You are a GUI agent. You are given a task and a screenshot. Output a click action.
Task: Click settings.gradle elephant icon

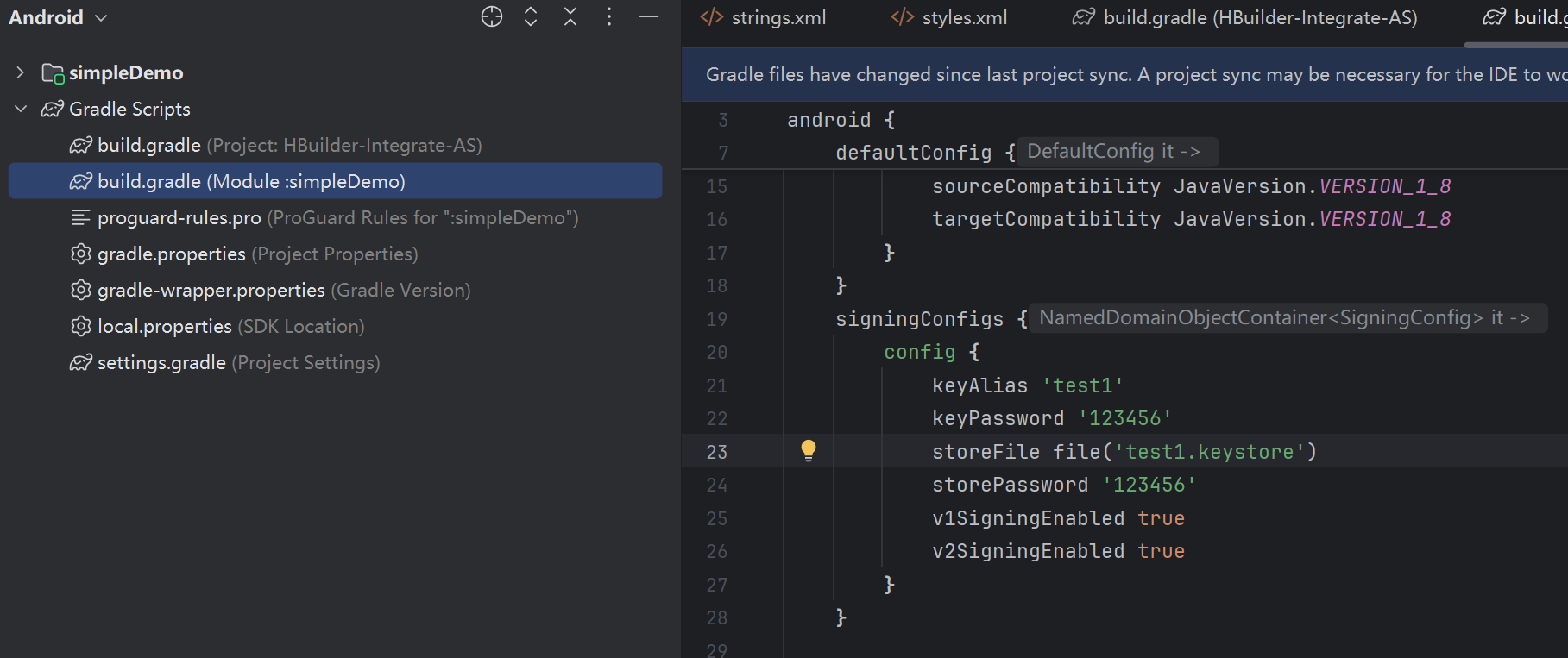(81, 362)
